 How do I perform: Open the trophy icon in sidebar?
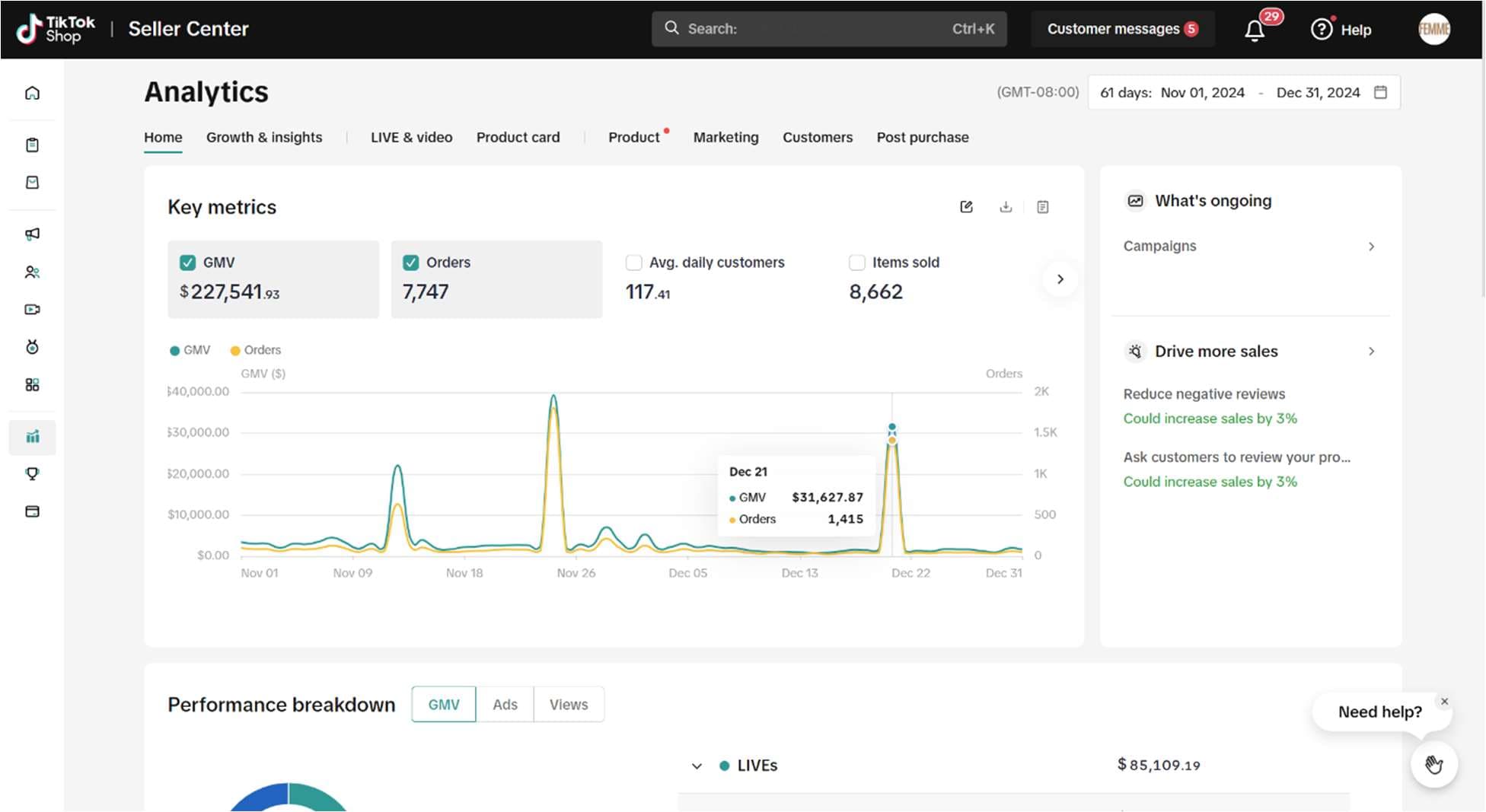click(x=32, y=473)
